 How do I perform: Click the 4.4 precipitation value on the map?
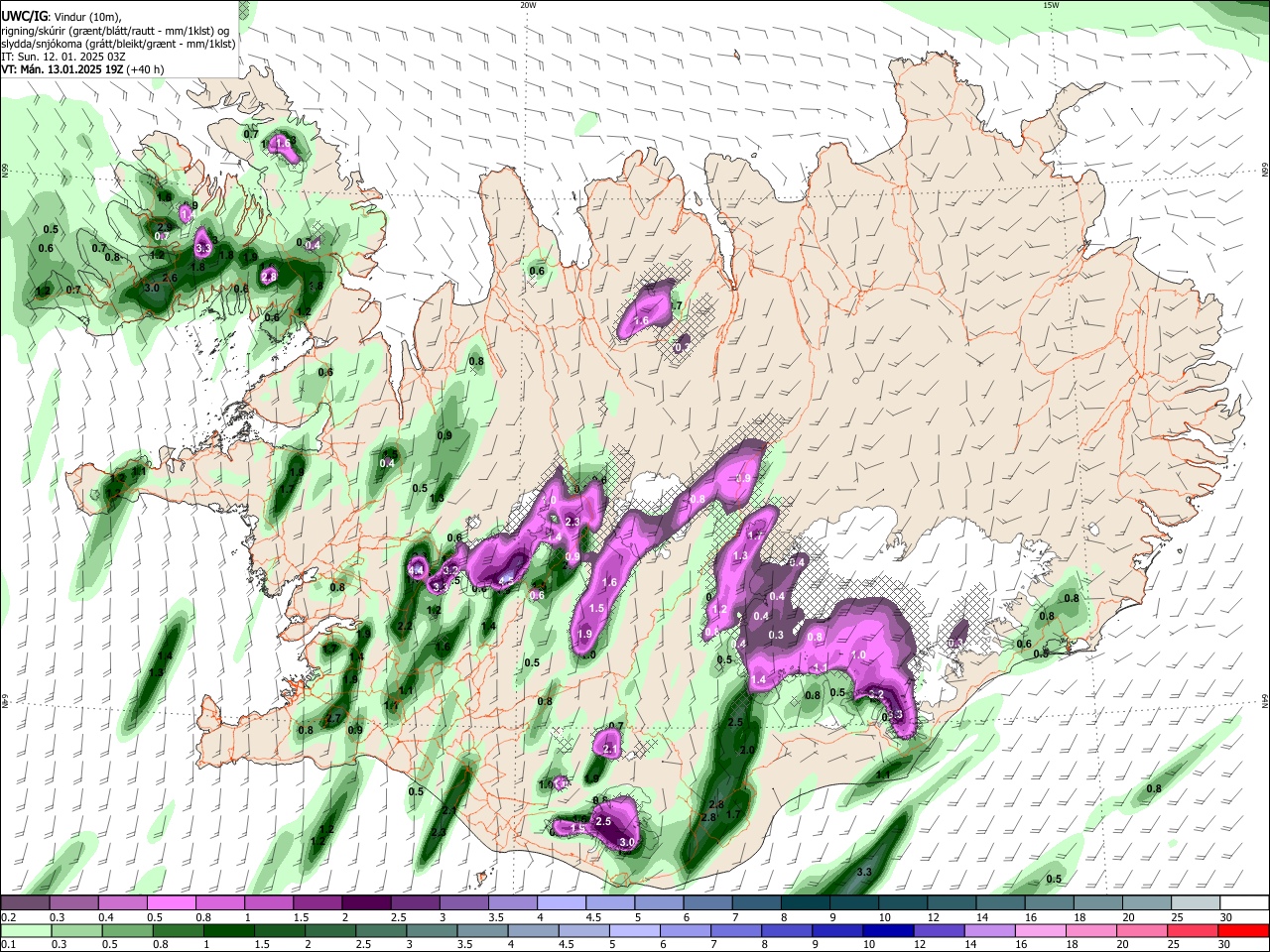[417, 571]
